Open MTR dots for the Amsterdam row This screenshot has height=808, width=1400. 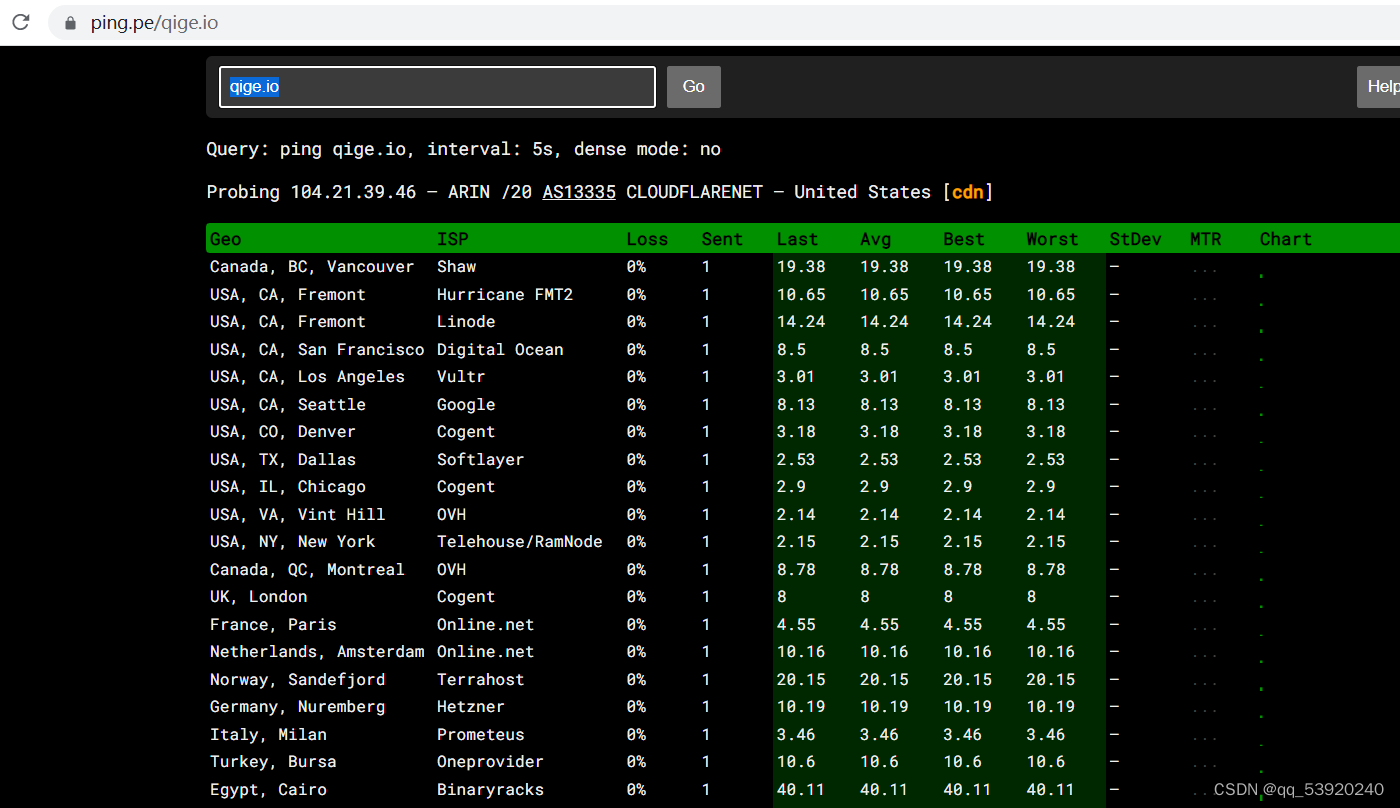1205,654
